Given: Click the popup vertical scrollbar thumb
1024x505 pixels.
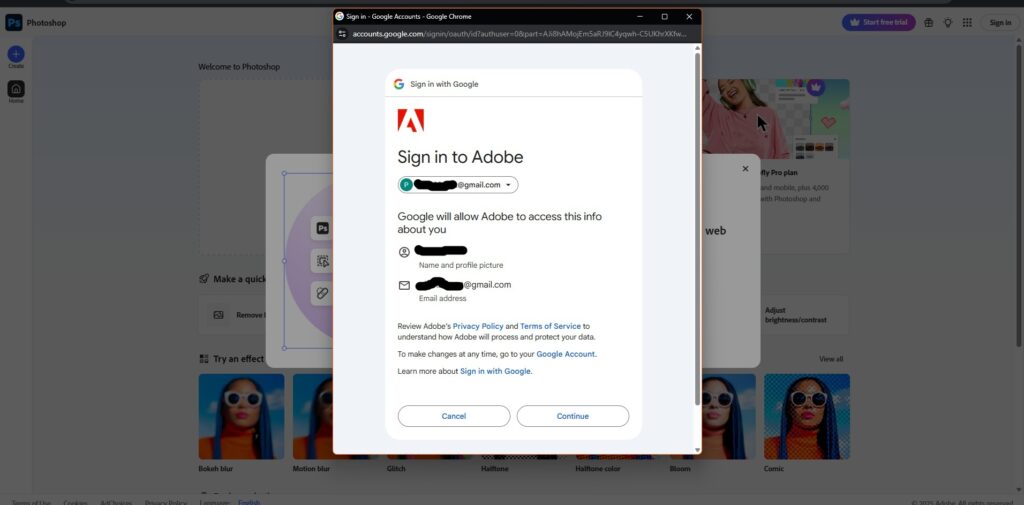Looking at the screenshot, I should (x=697, y=229).
